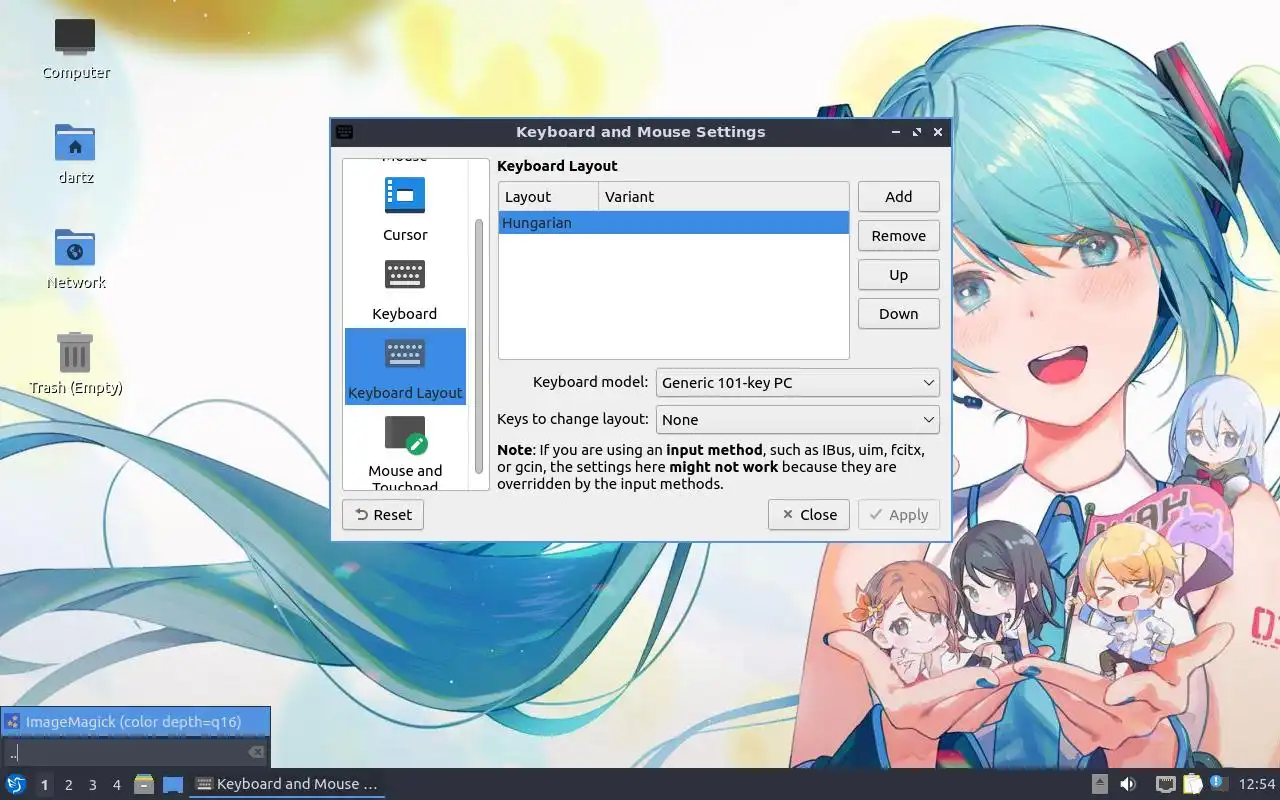Click the Keyboard and Mouse taskbar entry
1280x800 pixels.
287,784
